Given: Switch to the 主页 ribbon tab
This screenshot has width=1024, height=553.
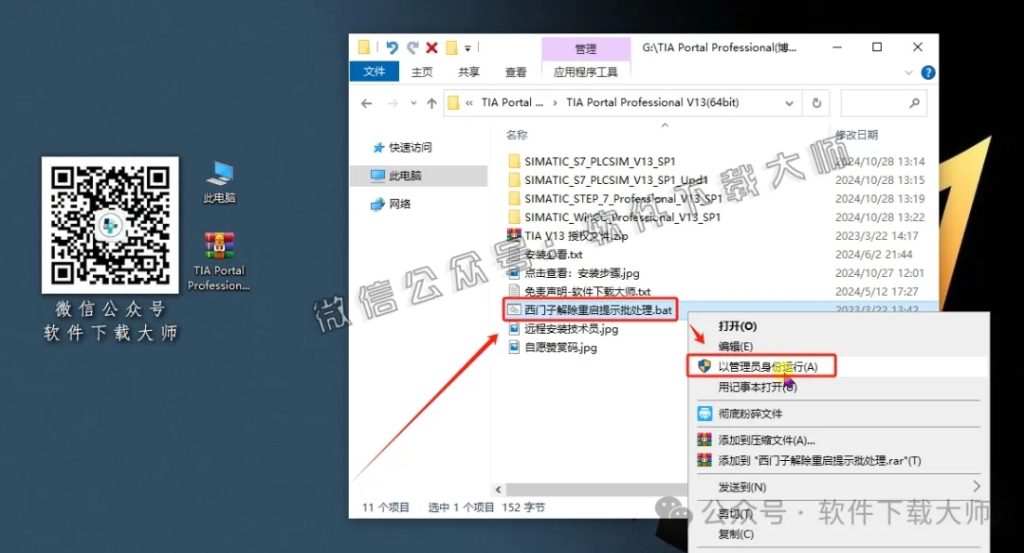Looking at the screenshot, I should click(x=422, y=72).
